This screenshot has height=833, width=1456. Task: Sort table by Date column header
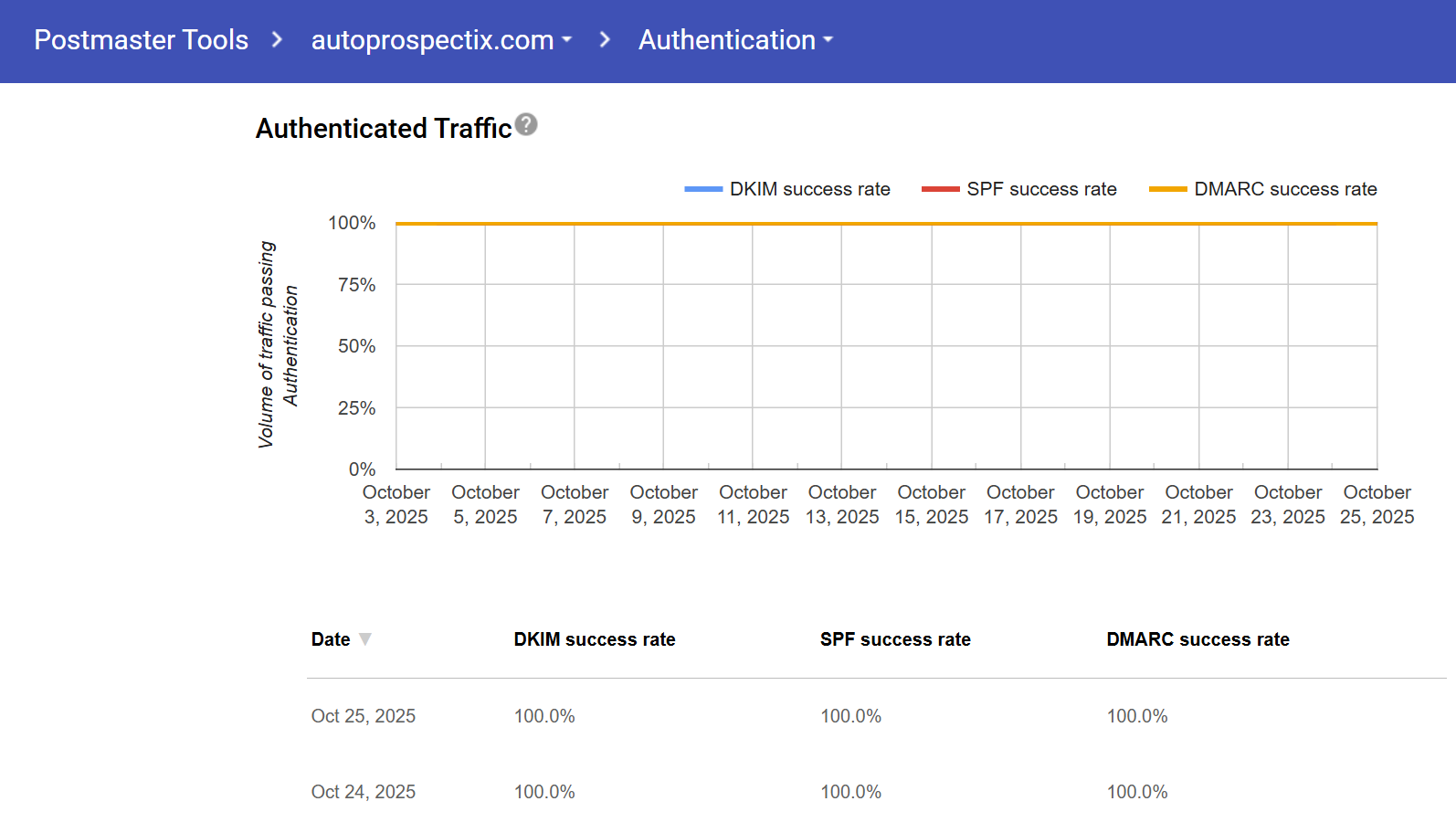point(331,639)
